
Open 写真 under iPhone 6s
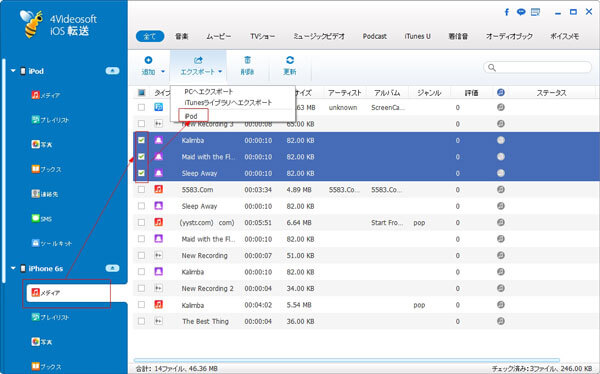point(42,341)
